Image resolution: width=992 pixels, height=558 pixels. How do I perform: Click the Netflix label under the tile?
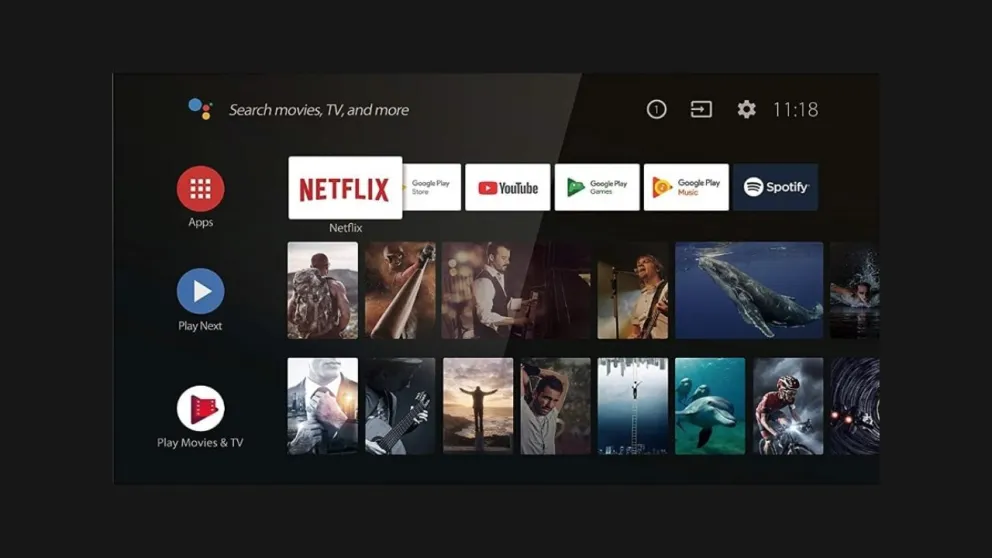click(x=345, y=228)
